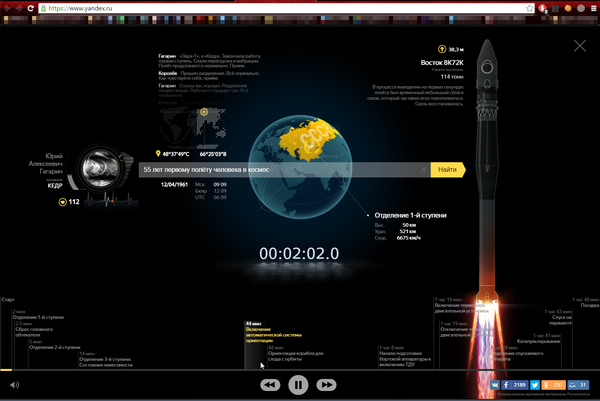600x401 pixels.
Task: Click the fast-forward button
Action: (x=325, y=384)
